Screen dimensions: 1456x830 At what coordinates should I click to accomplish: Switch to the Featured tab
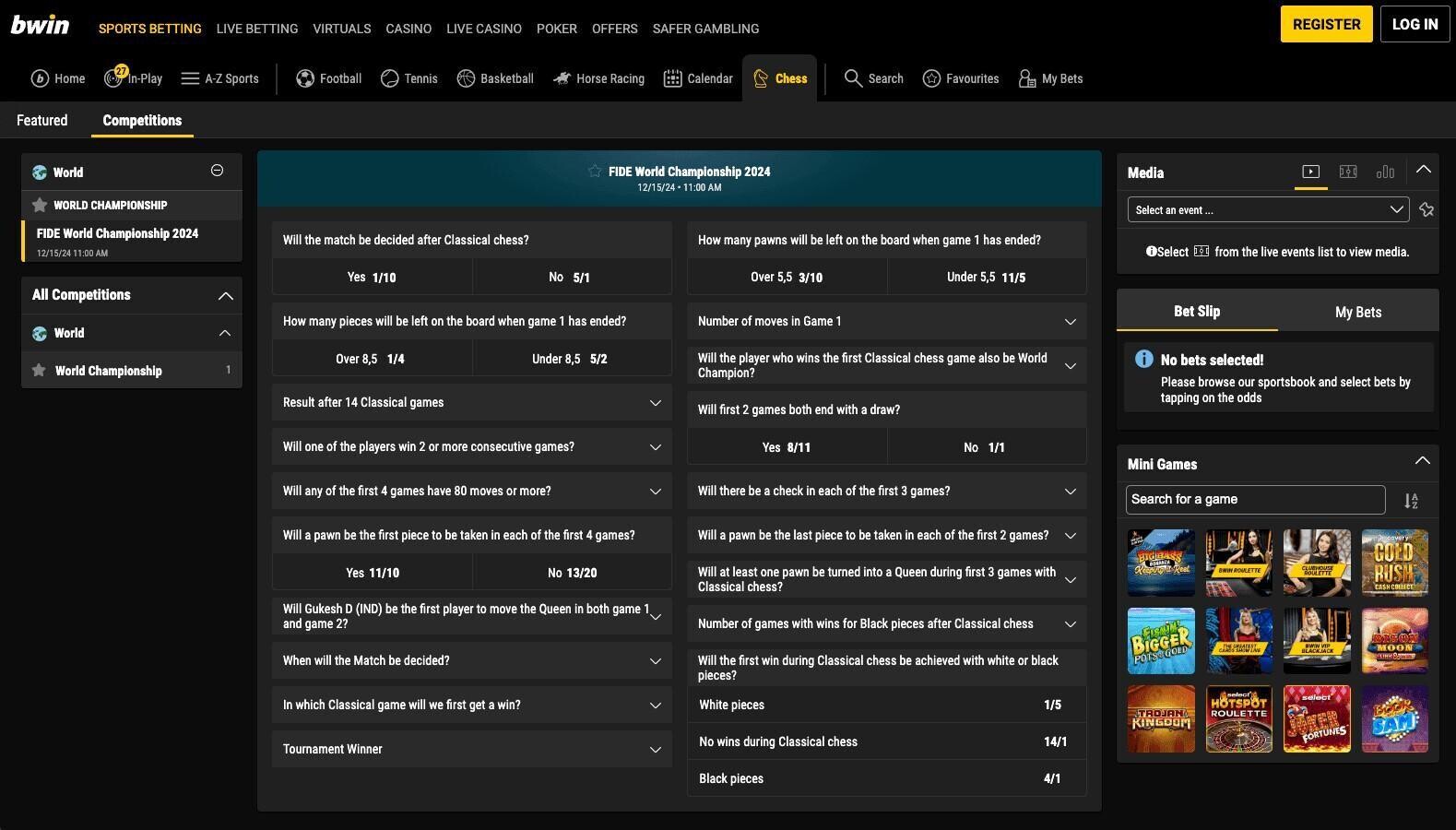[41, 120]
